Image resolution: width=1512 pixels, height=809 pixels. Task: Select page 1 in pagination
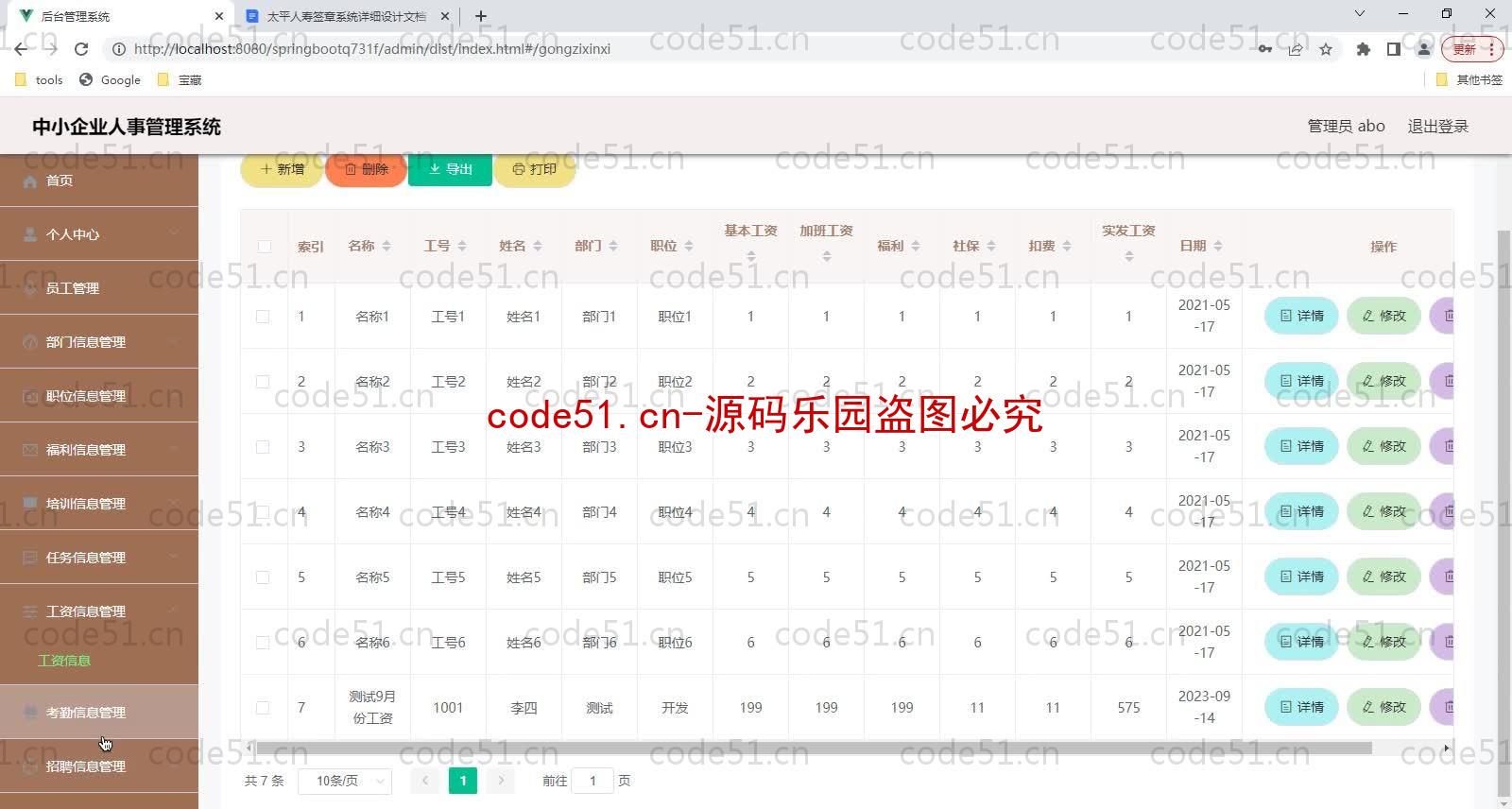(x=463, y=781)
